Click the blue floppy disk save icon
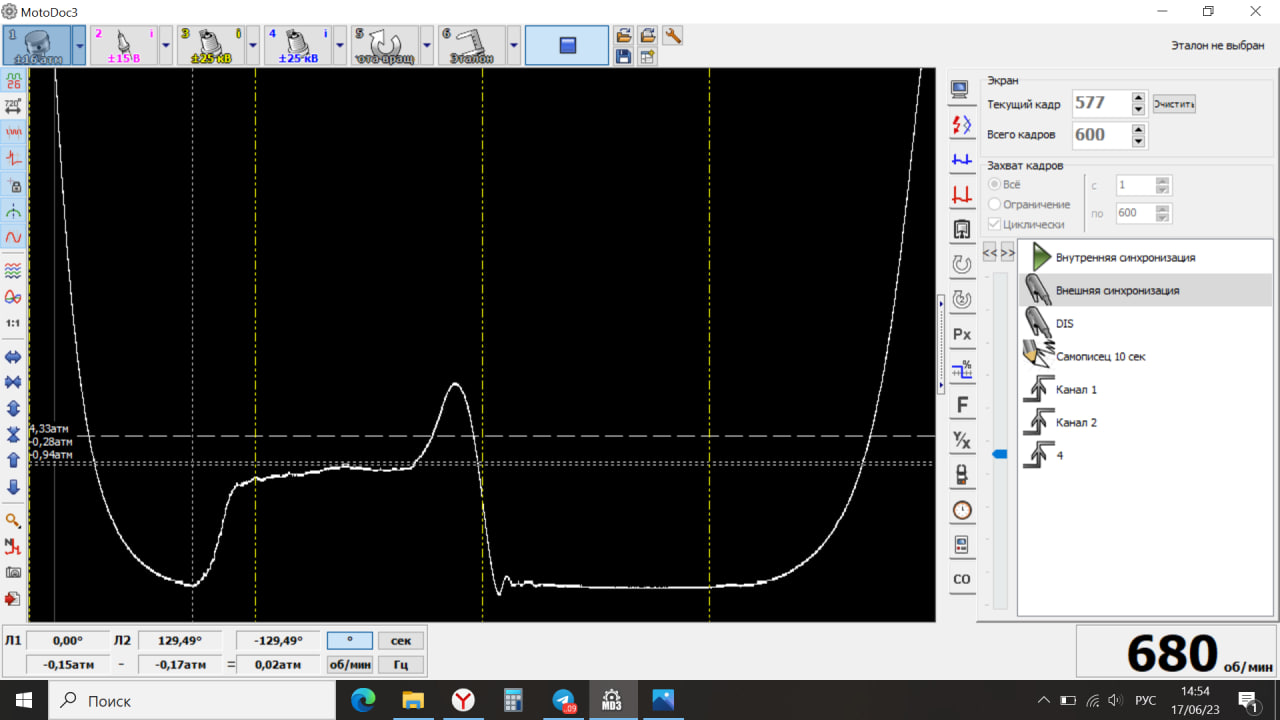Viewport: 1280px width, 720px height. tap(623, 57)
